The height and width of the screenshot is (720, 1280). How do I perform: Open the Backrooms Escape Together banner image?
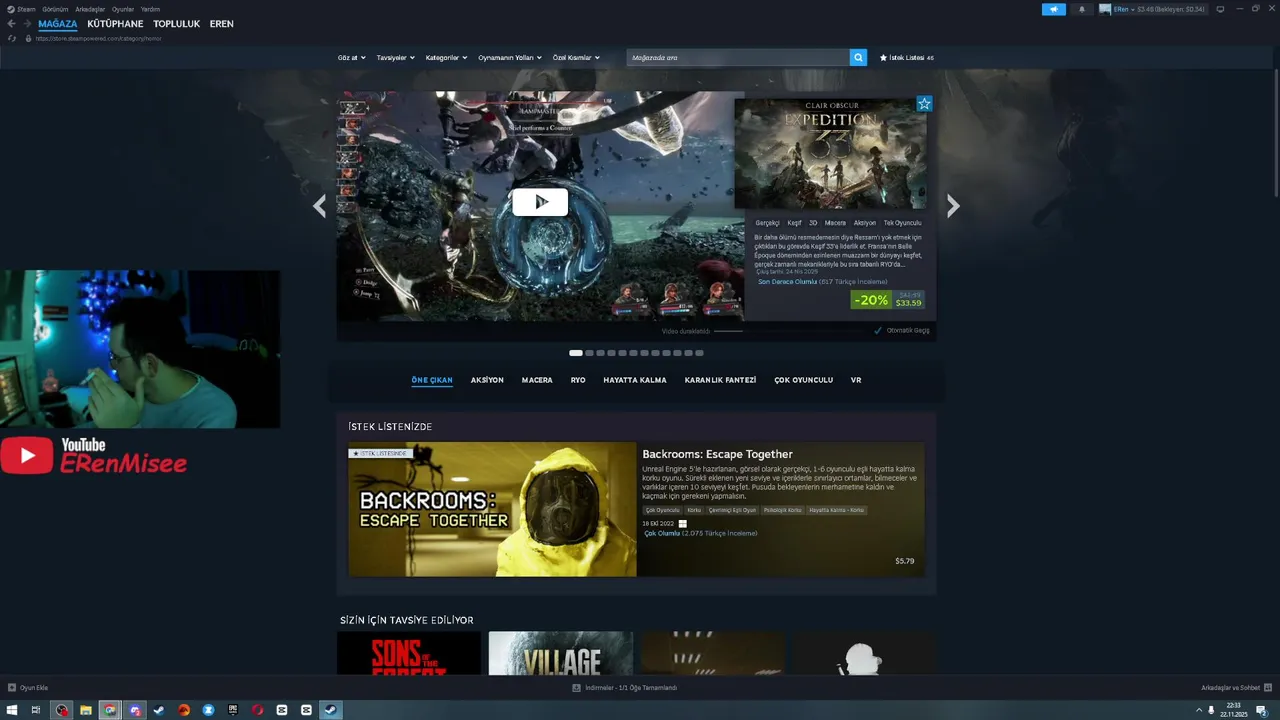point(492,509)
